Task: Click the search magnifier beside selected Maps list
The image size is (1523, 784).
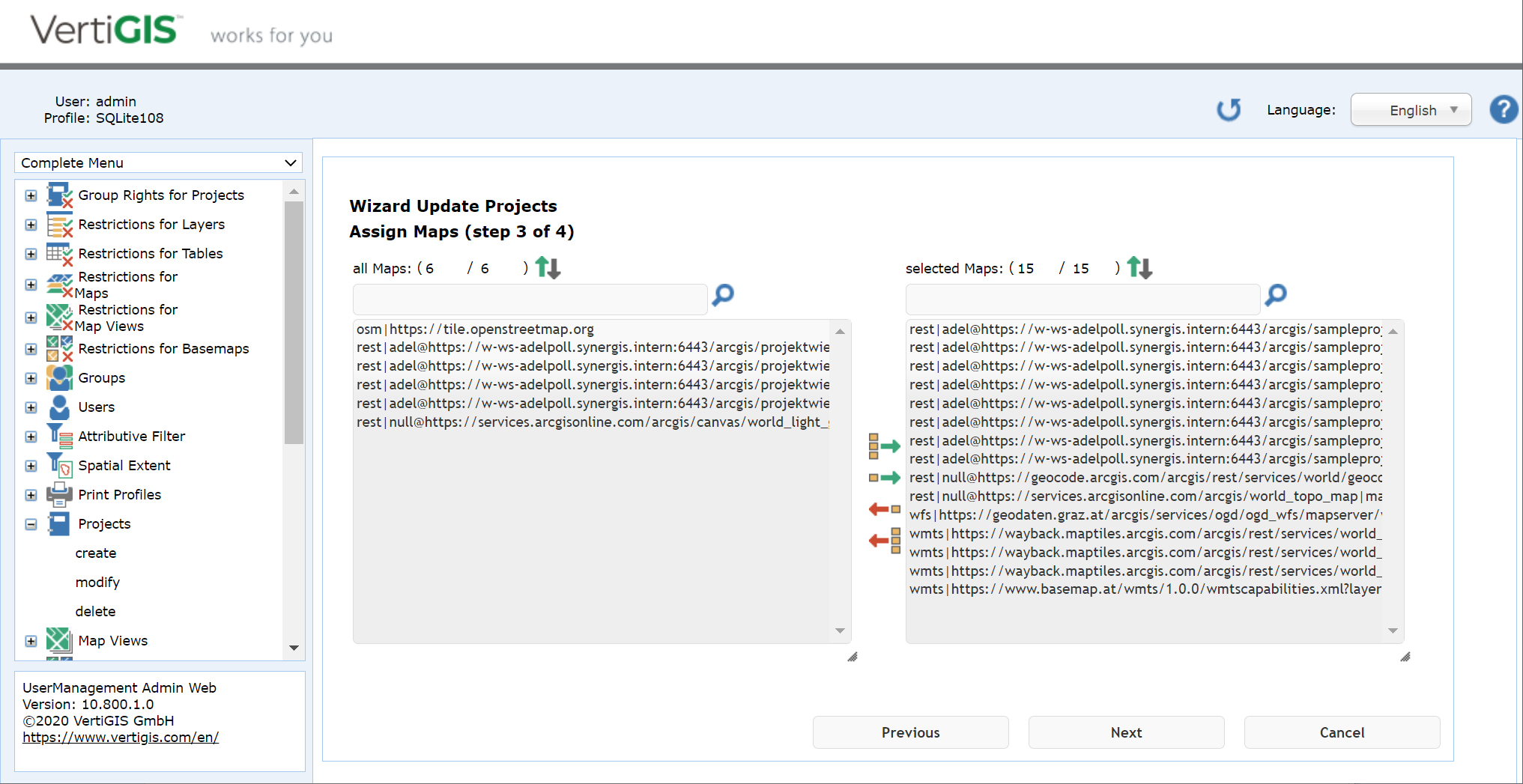Action: pyautogui.click(x=1276, y=297)
